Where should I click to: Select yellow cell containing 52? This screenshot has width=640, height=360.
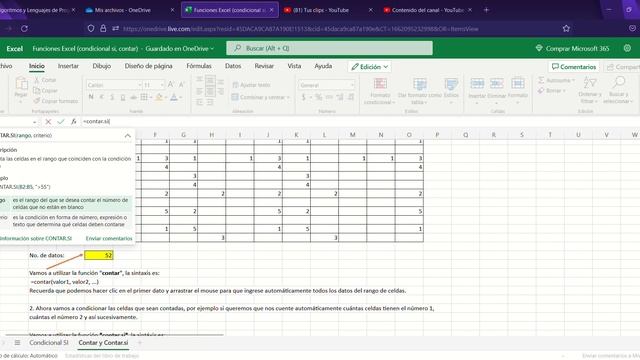point(99,256)
